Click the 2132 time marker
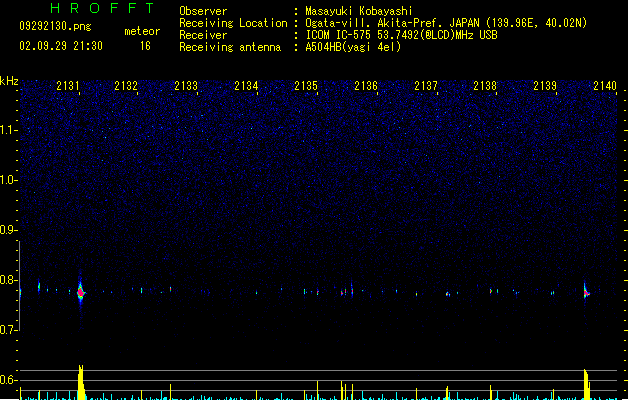Image resolution: width=629 pixels, height=400 pixels. [x=126, y=86]
